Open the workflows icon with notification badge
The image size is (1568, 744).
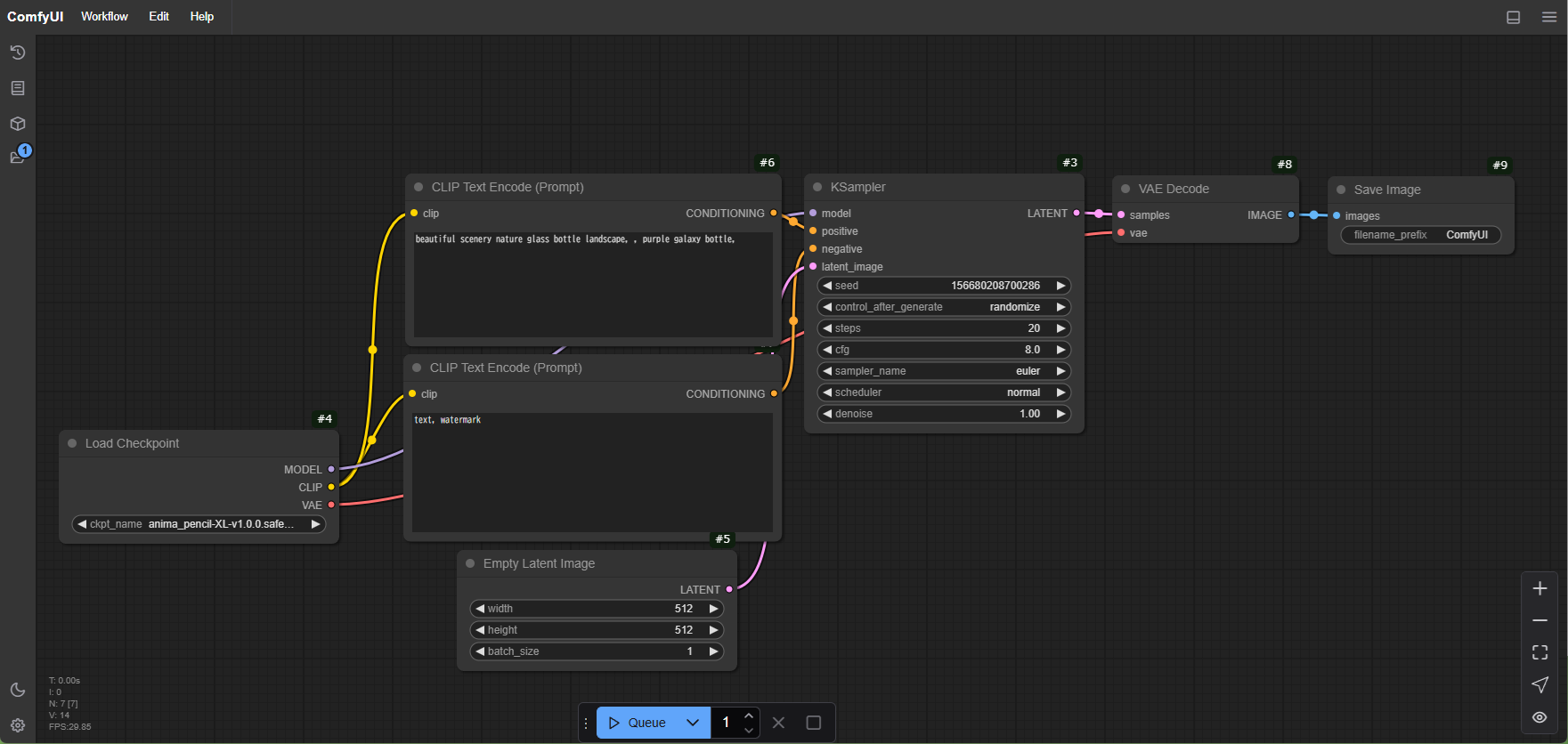click(18, 157)
